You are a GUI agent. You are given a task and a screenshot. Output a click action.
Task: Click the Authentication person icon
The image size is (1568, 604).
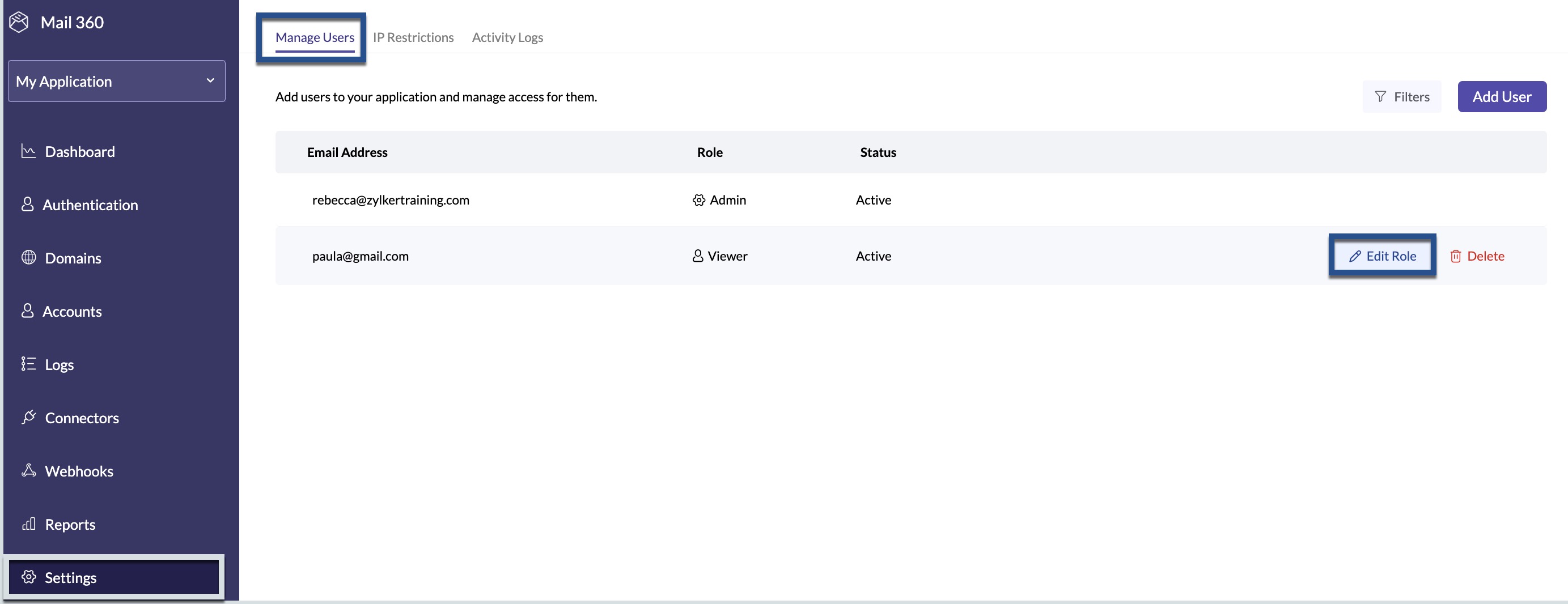pos(27,205)
